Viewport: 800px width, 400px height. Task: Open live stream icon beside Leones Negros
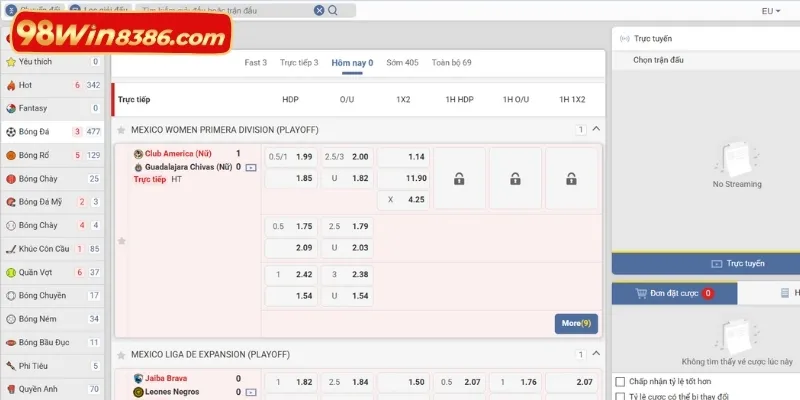(251, 392)
